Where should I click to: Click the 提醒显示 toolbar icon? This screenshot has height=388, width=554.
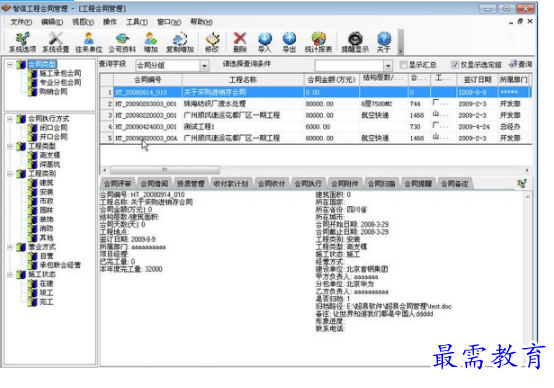355,42
